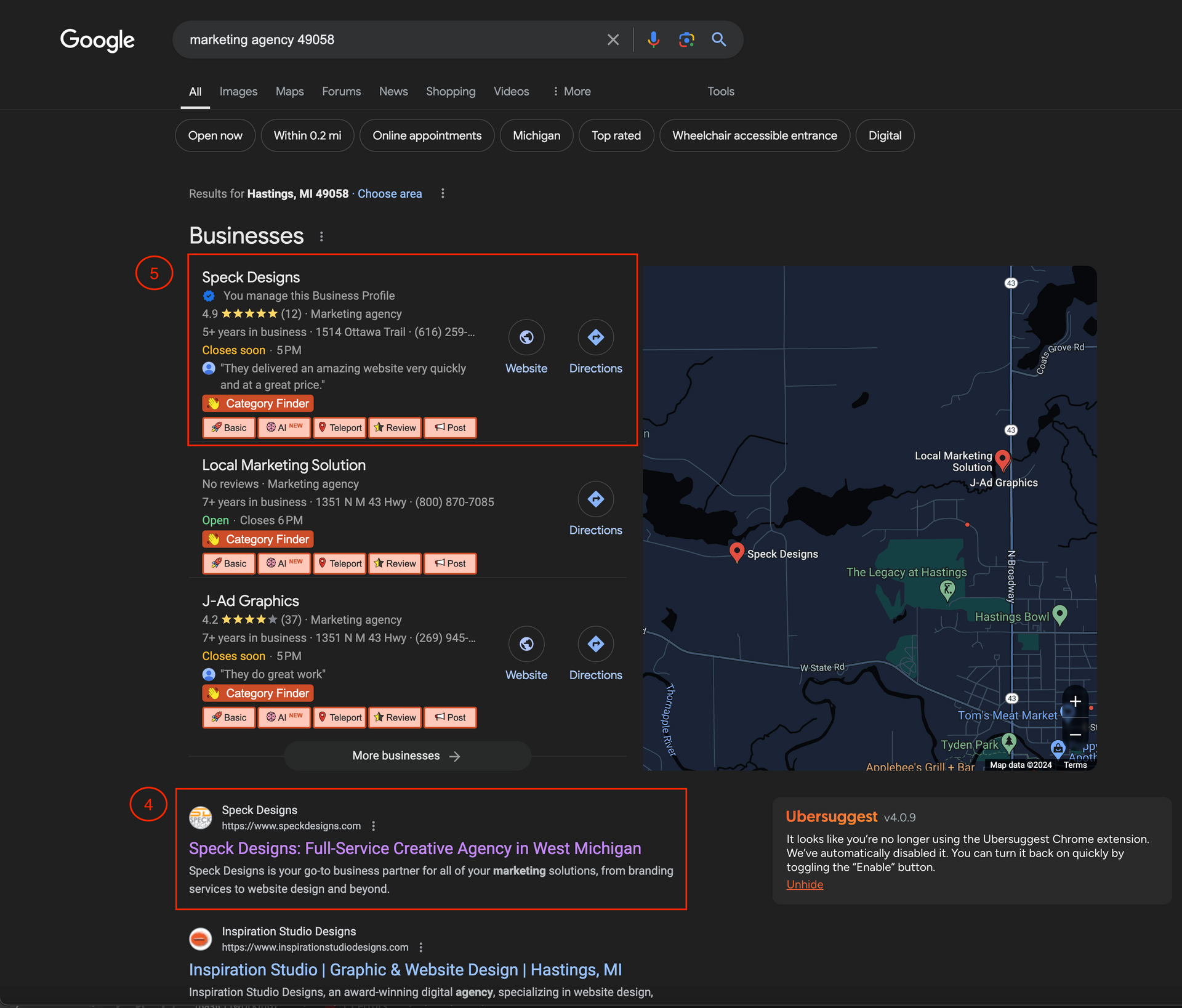Screen dimensions: 1182x1008
Task: Click Unhide in Ubersuggest notice
Action: 805,885
